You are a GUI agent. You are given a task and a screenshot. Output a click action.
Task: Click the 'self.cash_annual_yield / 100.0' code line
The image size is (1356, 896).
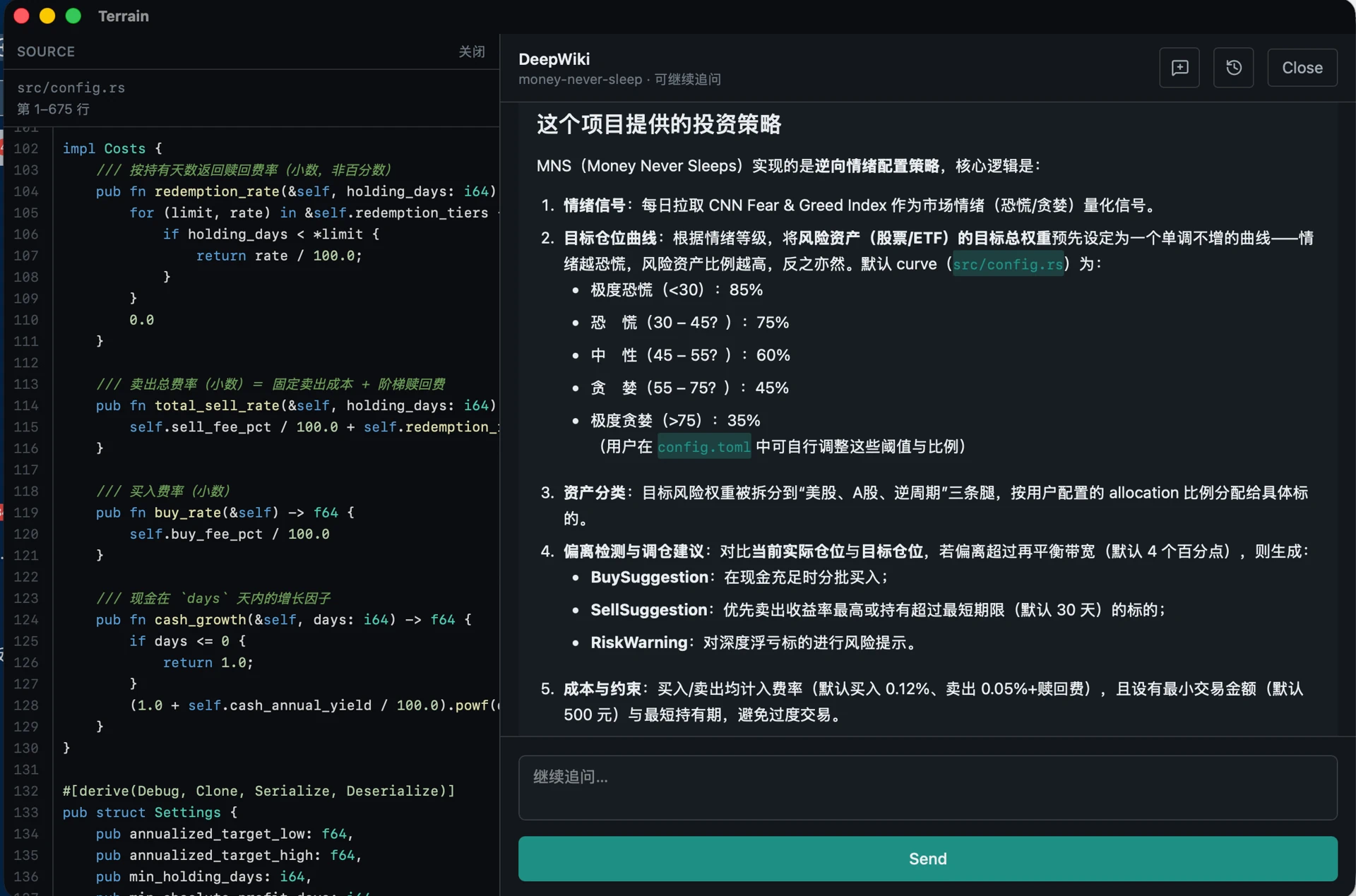coord(314,705)
